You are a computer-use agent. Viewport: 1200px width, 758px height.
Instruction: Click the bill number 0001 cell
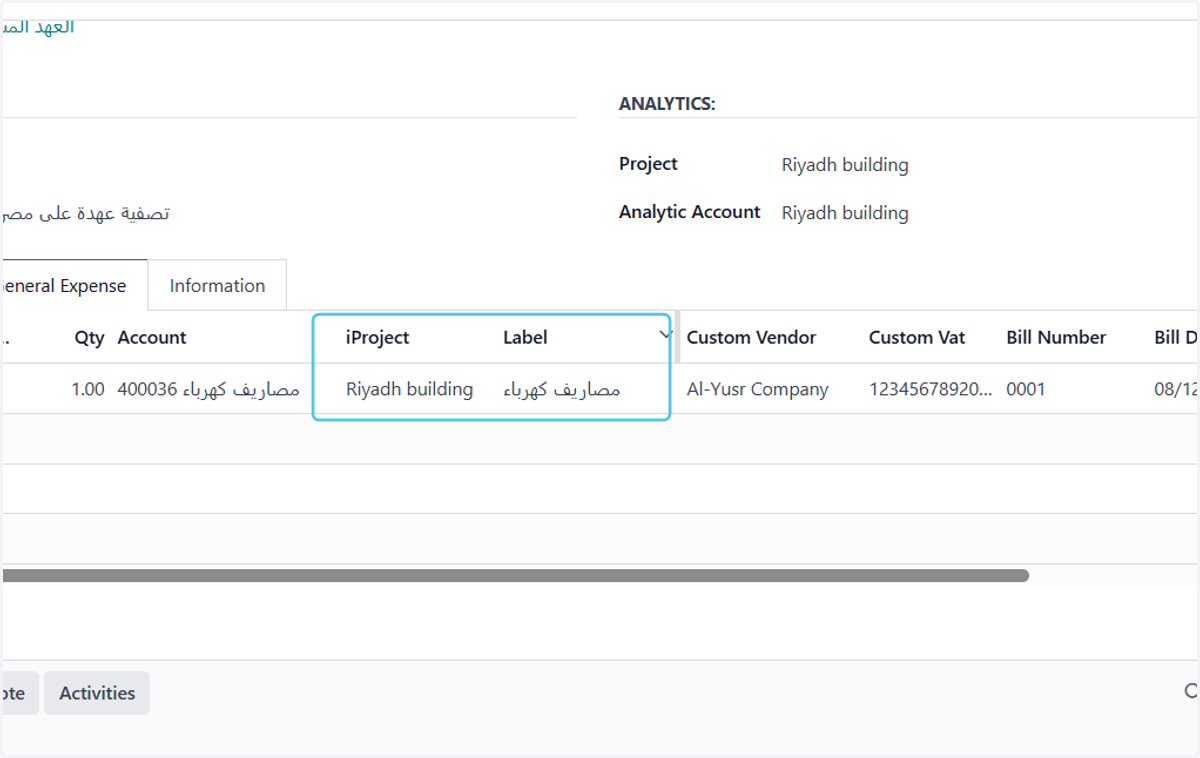[x=1025, y=389]
